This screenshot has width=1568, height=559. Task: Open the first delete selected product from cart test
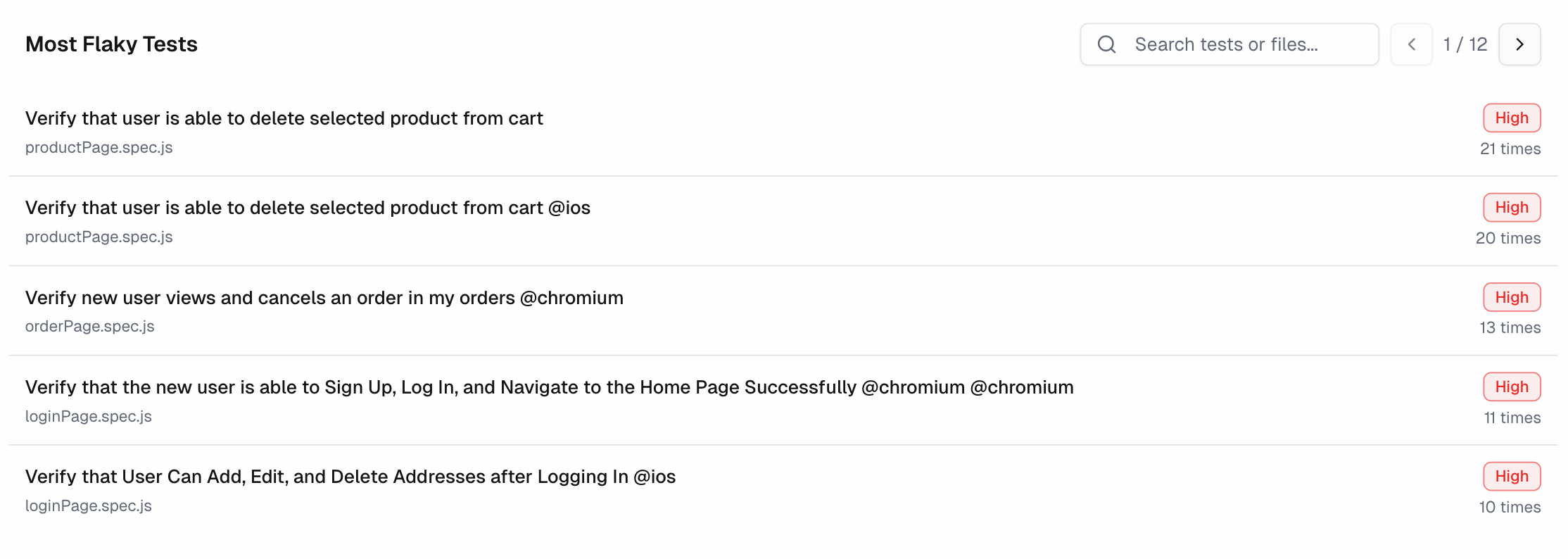click(284, 118)
